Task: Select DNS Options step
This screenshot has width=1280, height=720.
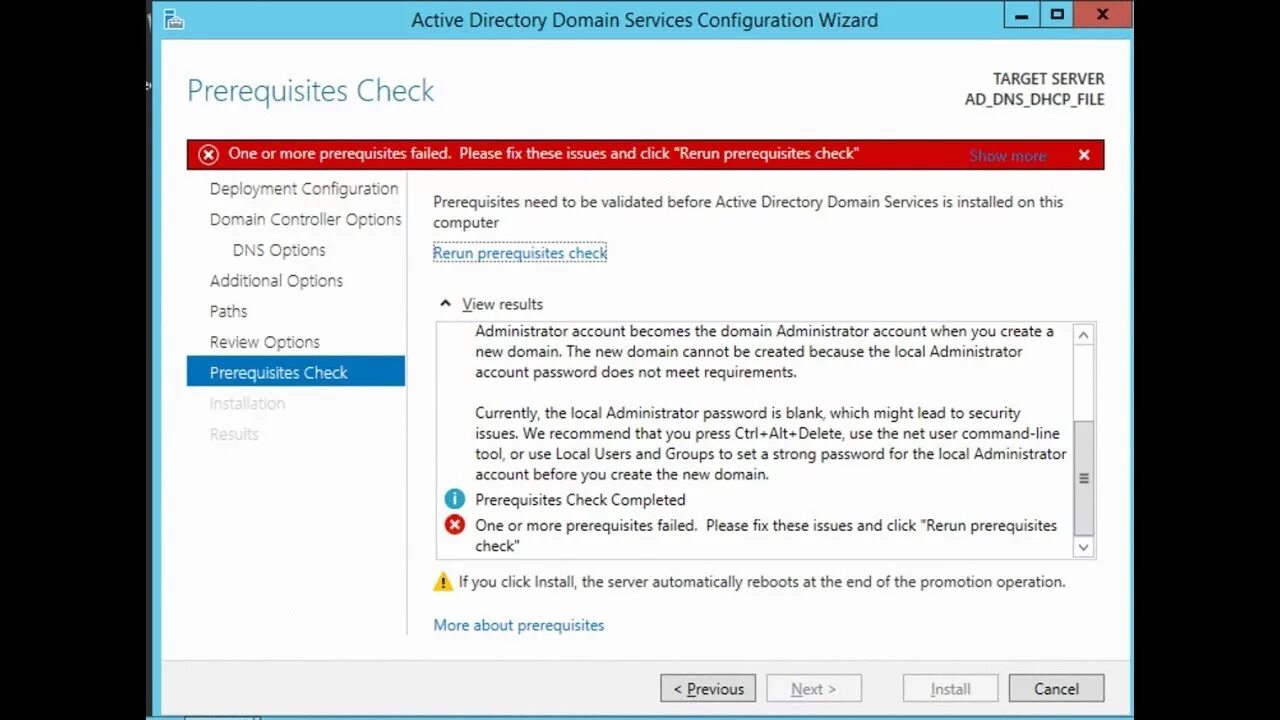Action: tap(279, 250)
